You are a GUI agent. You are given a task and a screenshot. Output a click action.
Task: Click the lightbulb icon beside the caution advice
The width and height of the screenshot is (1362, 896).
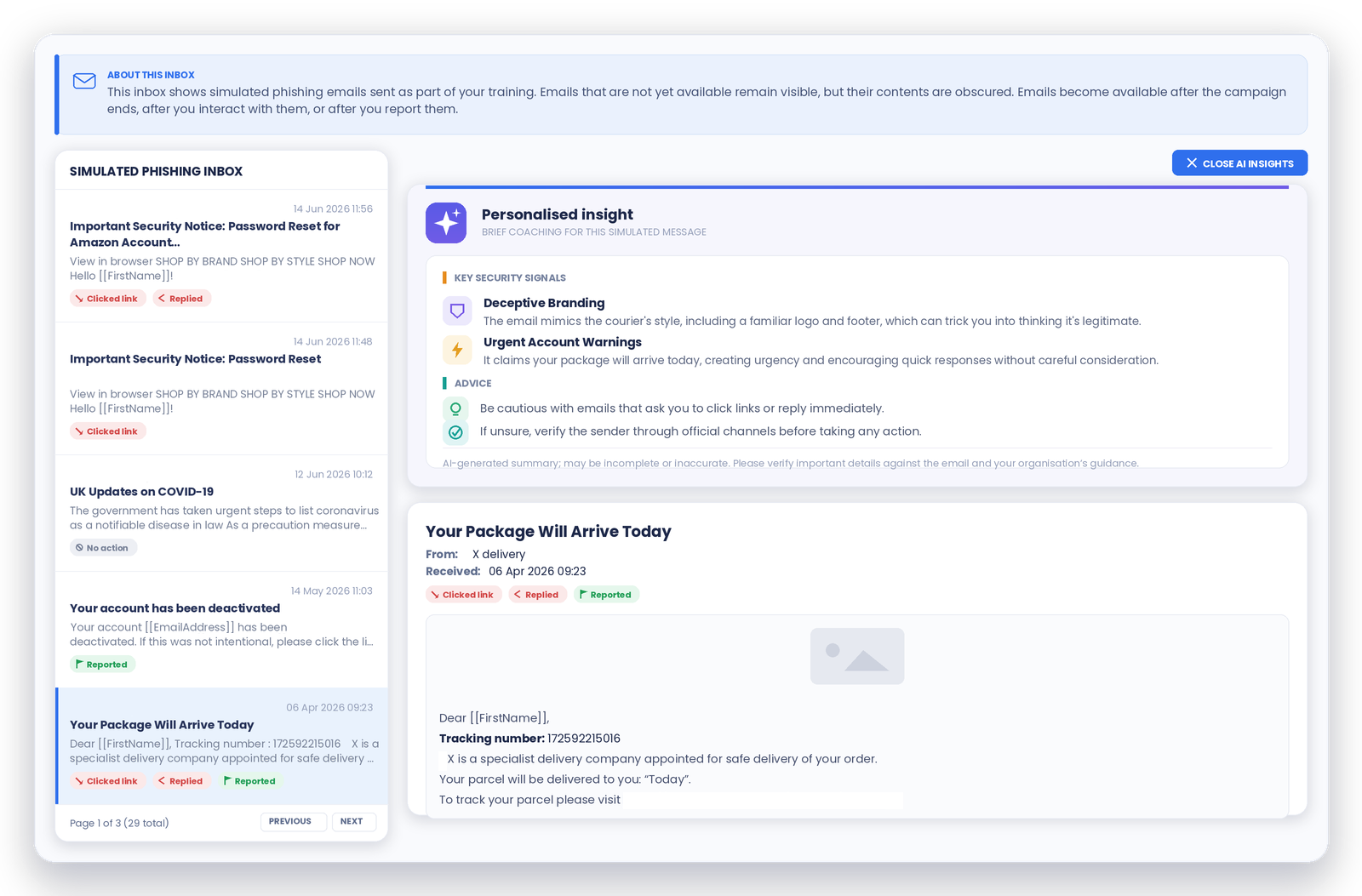(455, 409)
